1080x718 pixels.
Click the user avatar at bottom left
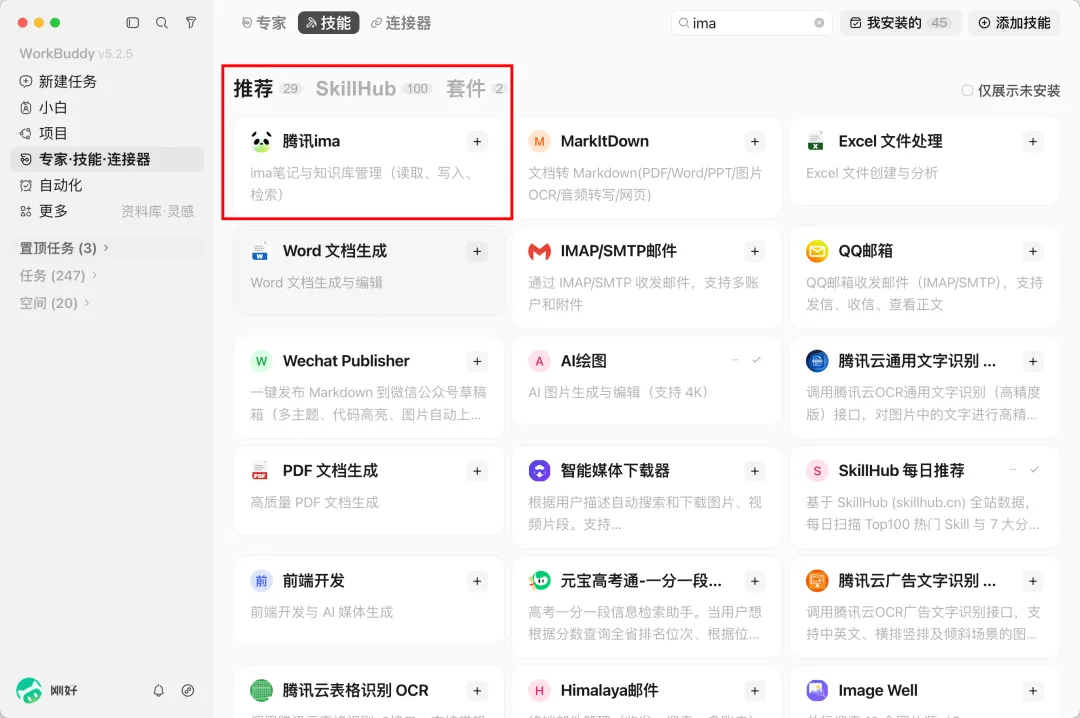(x=29, y=690)
